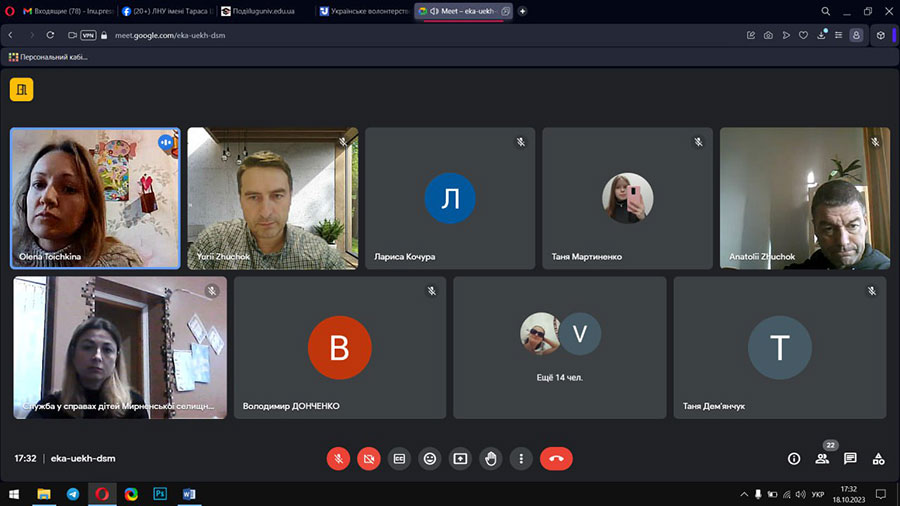The height and width of the screenshot is (506, 900).
Task: Go back in browser history
Action: click(x=10, y=35)
